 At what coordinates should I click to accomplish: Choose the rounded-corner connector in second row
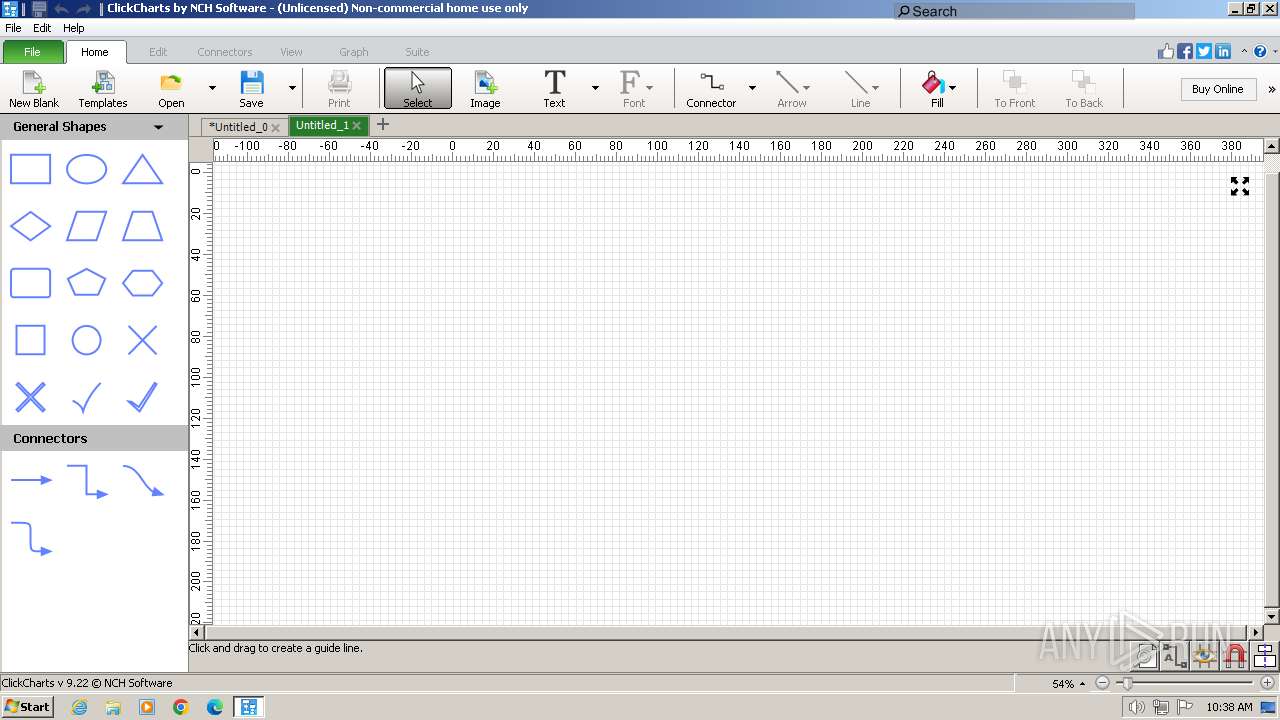point(31,538)
